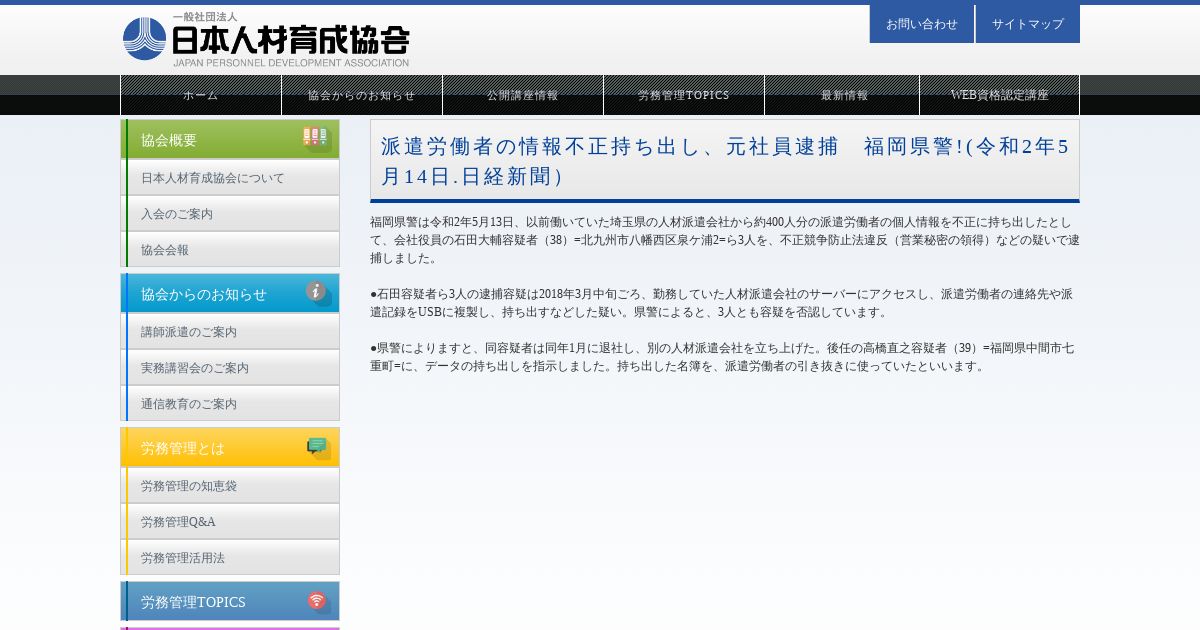Click the article title 派遣労働者の情報不正持ち出し
Image resolution: width=1200 pixels, height=630 pixels.
tap(725, 161)
